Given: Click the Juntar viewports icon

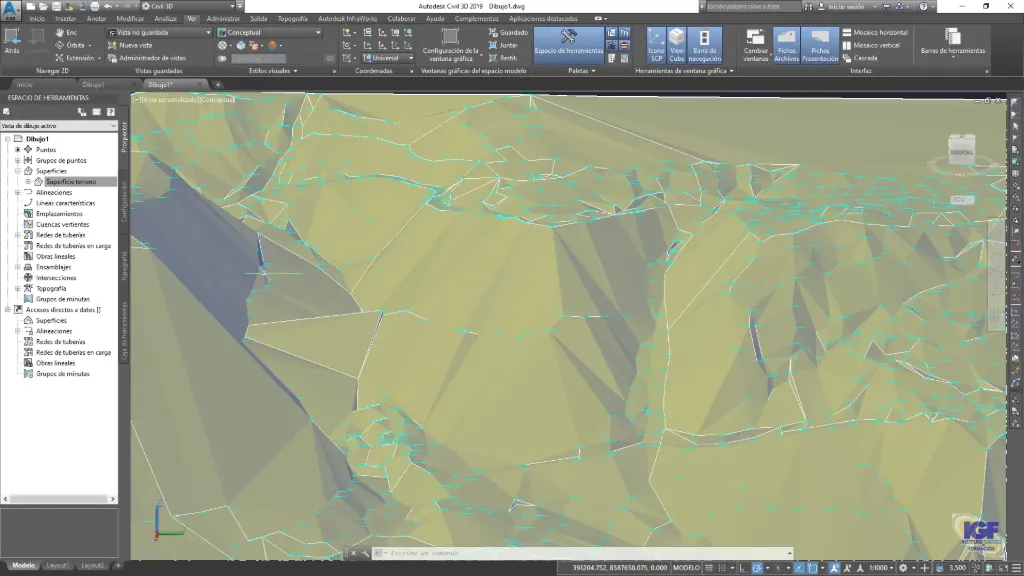Looking at the screenshot, I should click(x=504, y=45).
